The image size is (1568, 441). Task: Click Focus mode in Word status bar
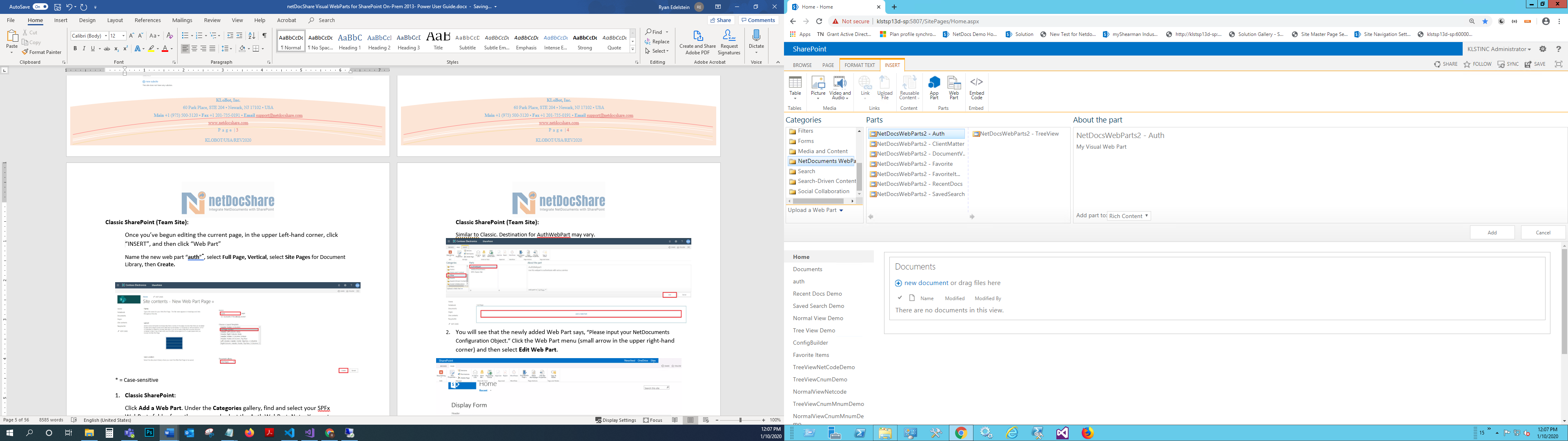(653, 420)
